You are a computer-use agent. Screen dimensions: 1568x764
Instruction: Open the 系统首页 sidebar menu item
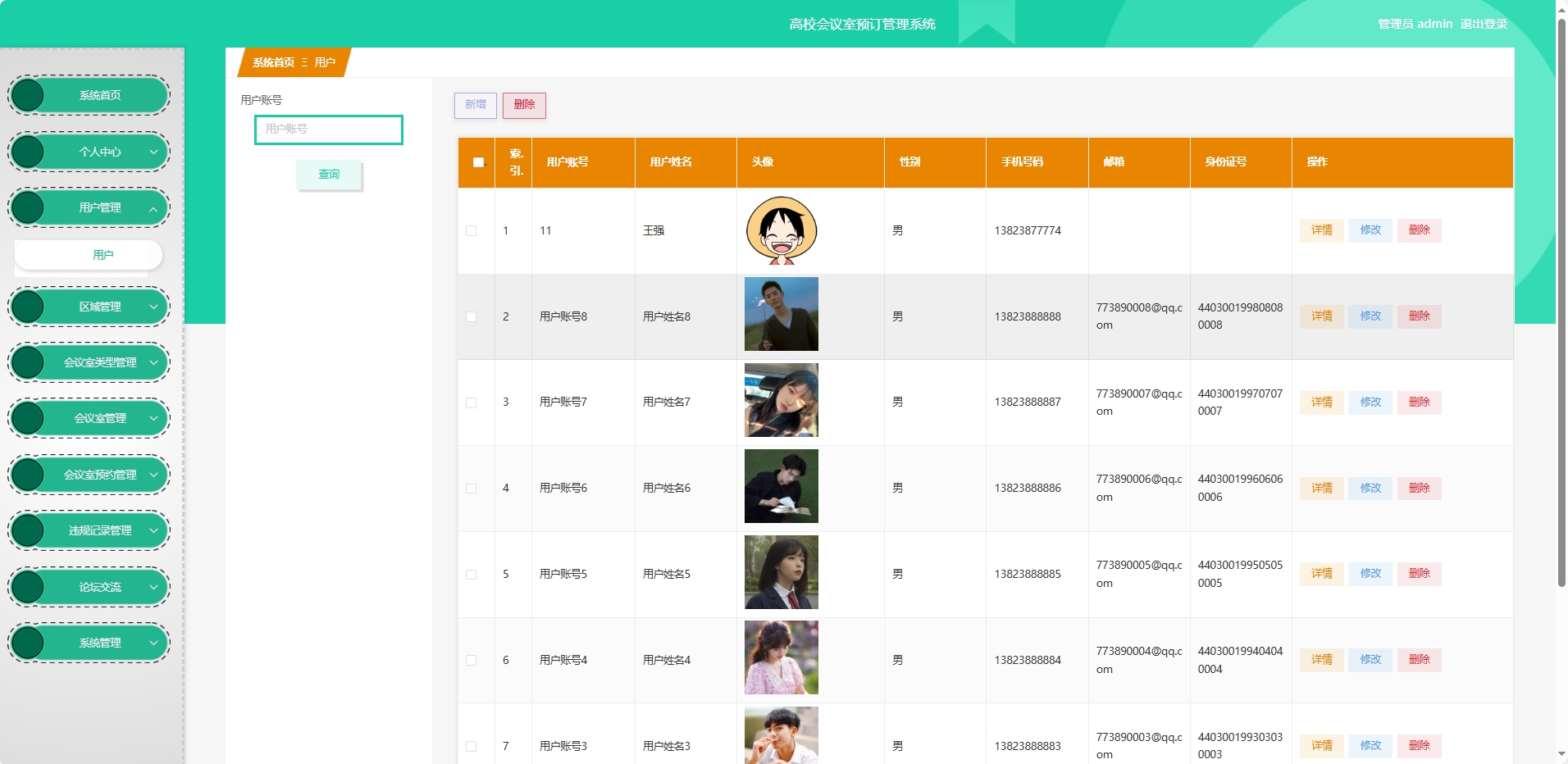[89, 95]
